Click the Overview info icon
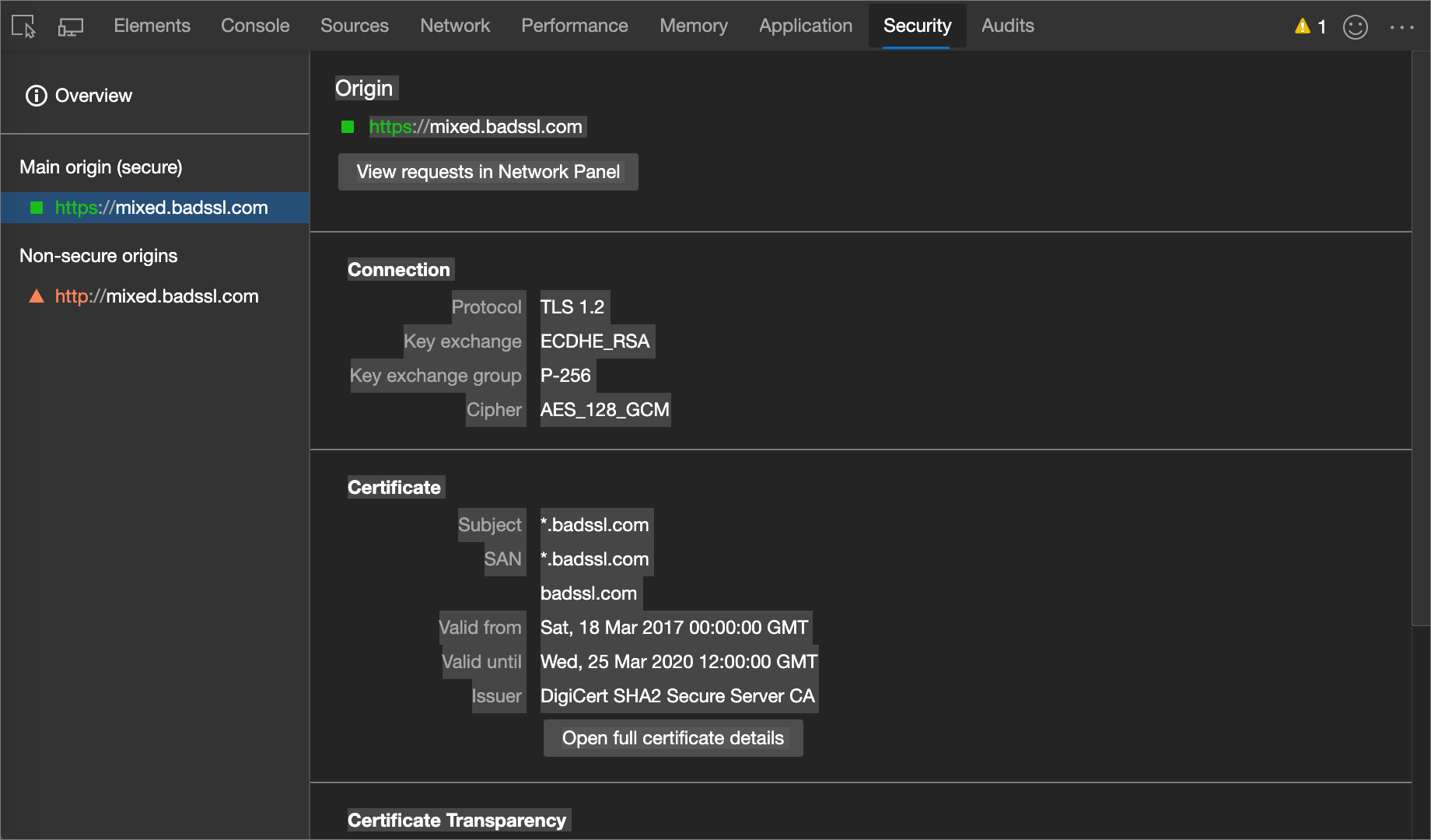The width and height of the screenshot is (1431, 840). (x=37, y=96)
